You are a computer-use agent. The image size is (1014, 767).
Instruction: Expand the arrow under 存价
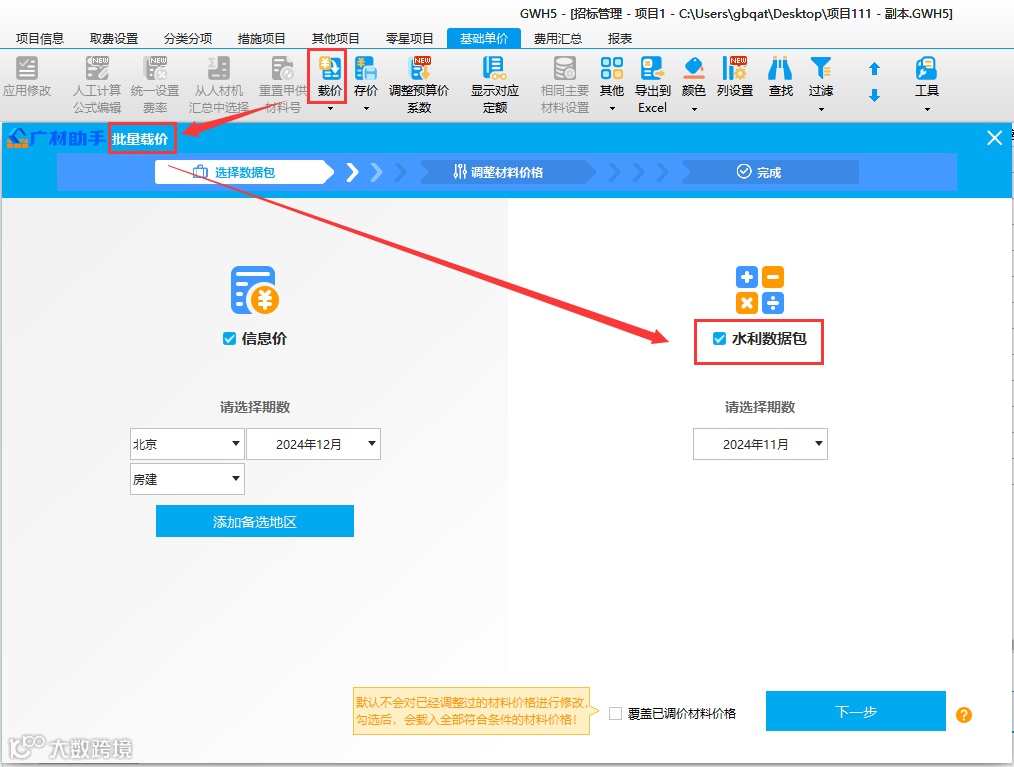click(366, 109)
